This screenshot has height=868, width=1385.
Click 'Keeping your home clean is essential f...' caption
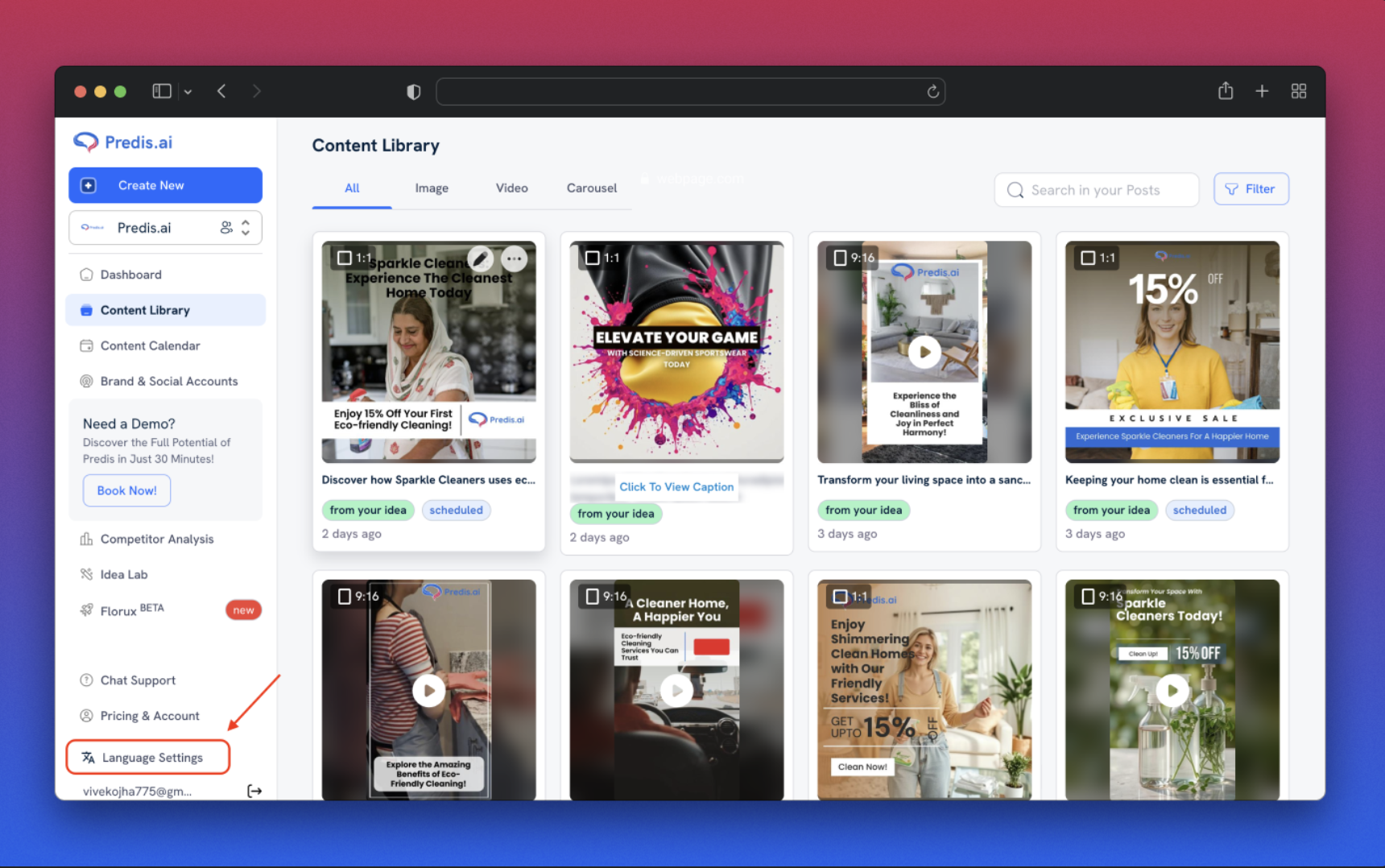tap(1169, 480)
